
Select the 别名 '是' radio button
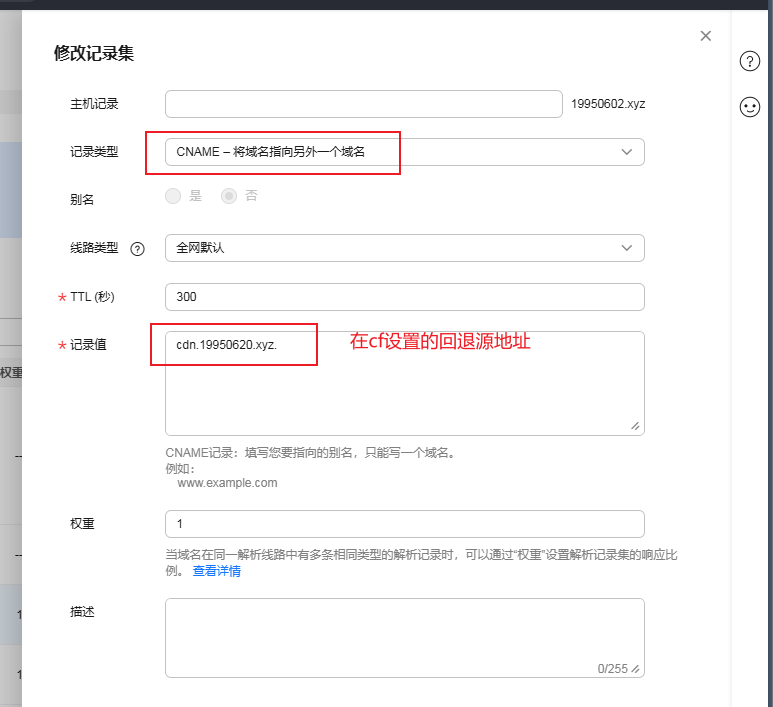[x=174, y=197]
